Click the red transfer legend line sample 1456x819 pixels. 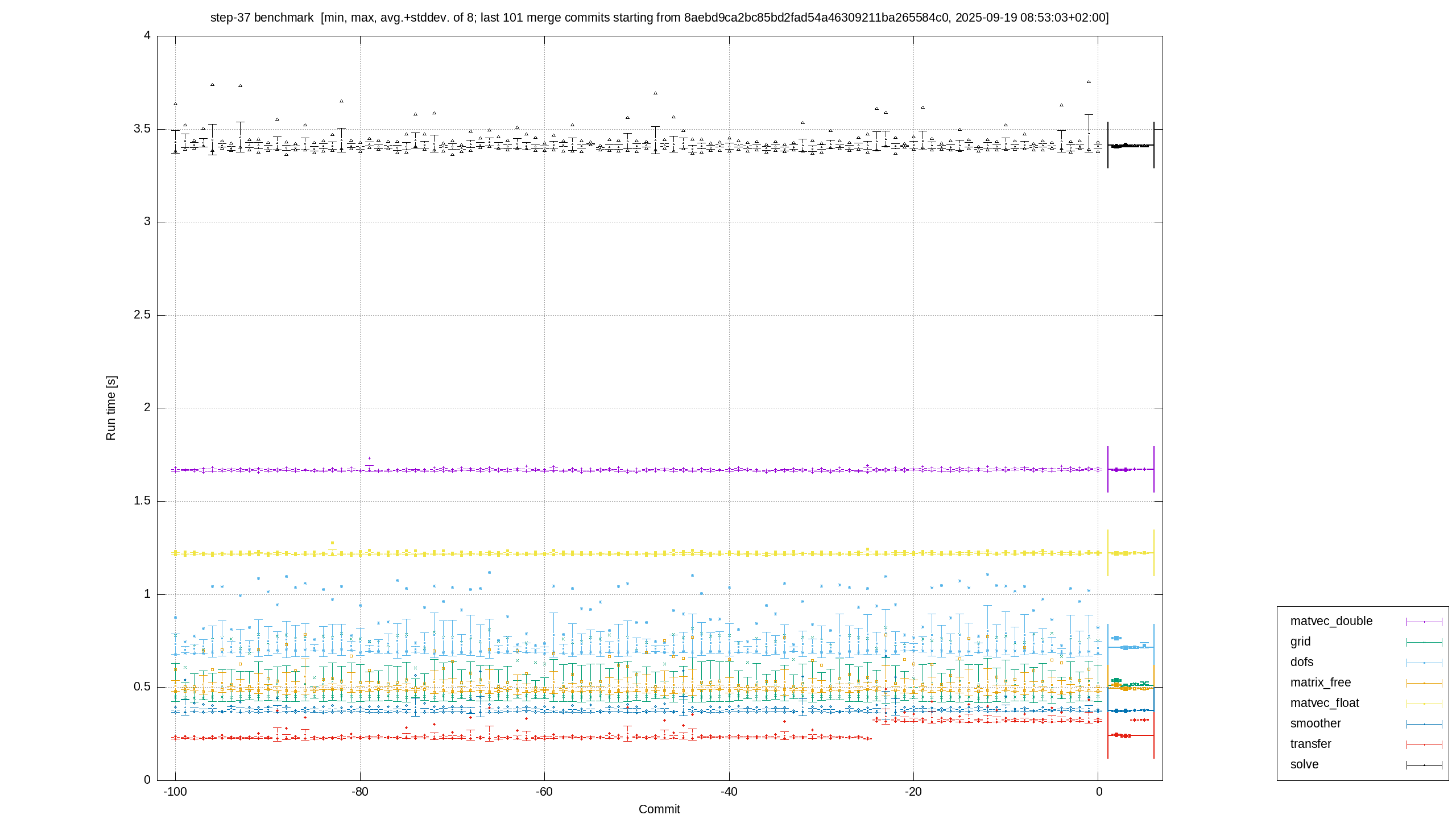pyautogui.click(x=1424, y=744)
